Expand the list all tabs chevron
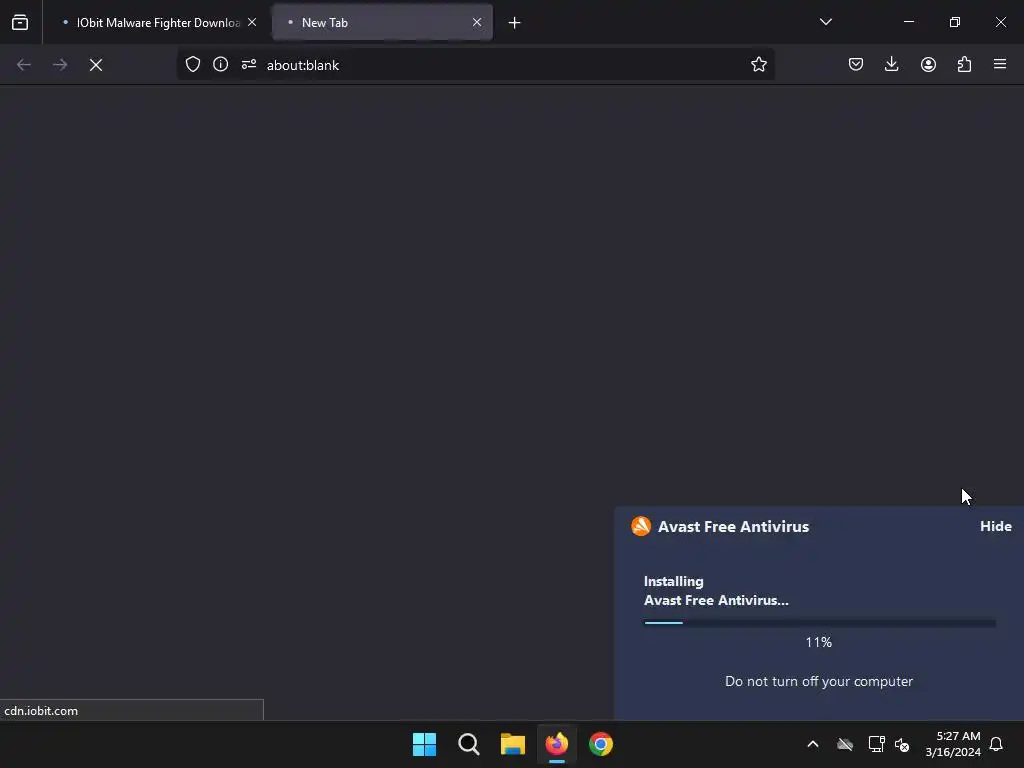 pyautogui.click(x=825, y=22)
